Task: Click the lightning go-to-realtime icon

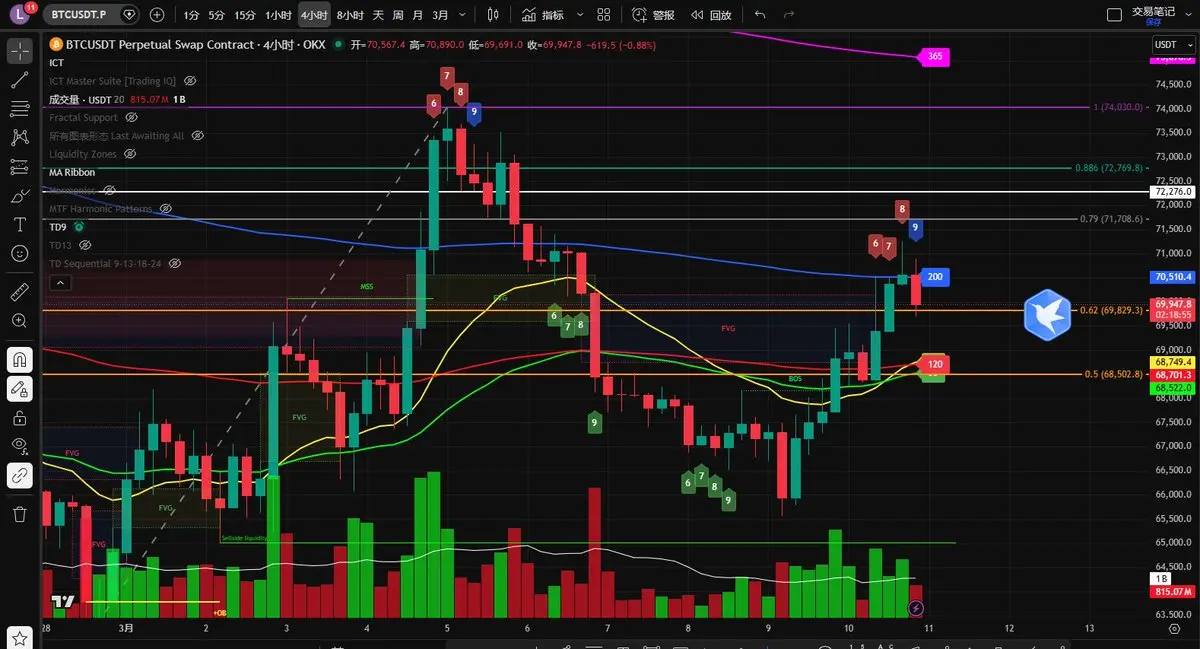Action: [916, 607]
